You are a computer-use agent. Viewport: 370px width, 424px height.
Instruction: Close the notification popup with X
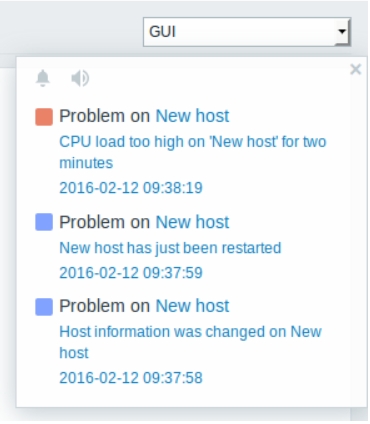[x=356, y=70]
